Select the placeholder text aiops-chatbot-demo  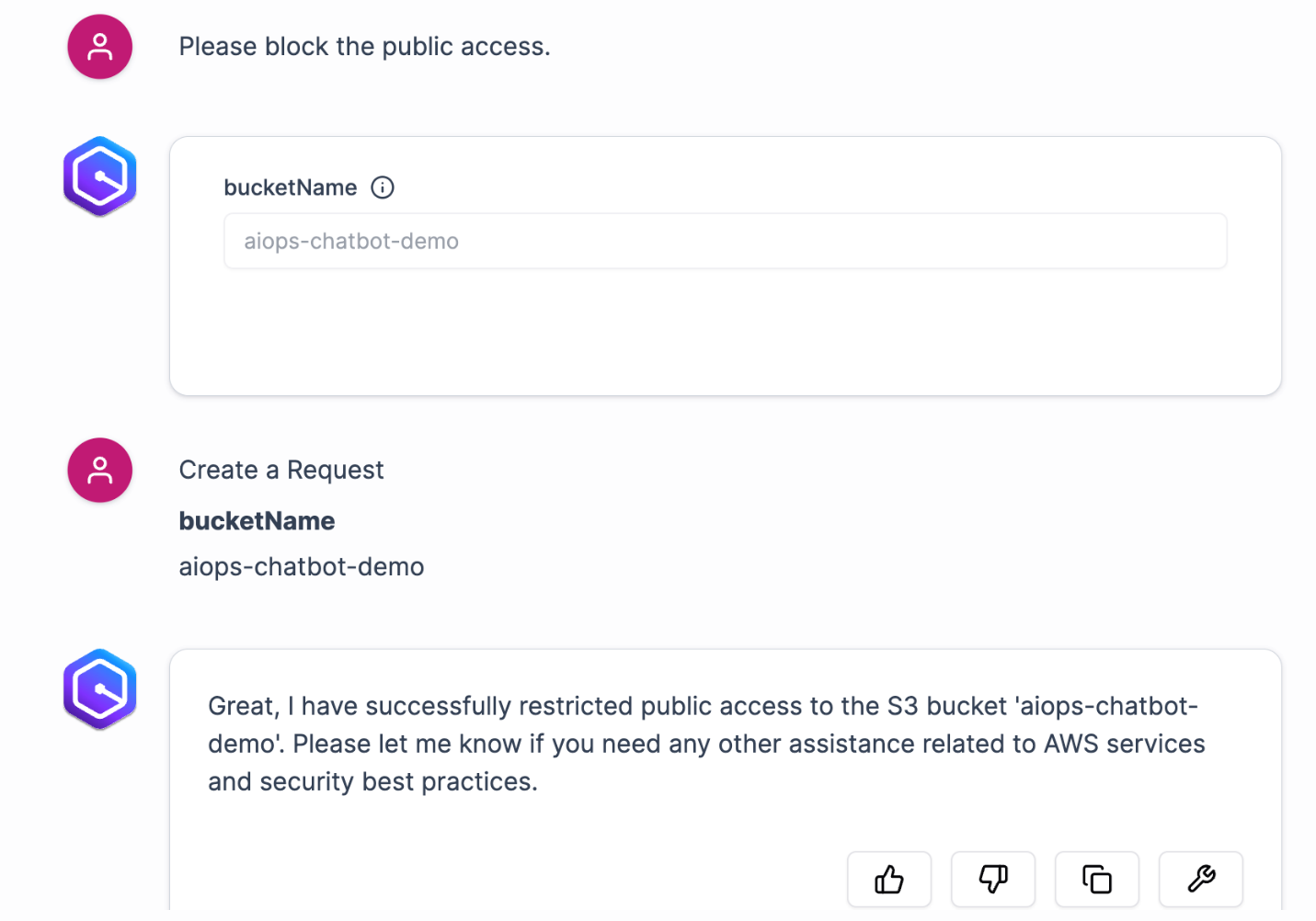point(350,241)
